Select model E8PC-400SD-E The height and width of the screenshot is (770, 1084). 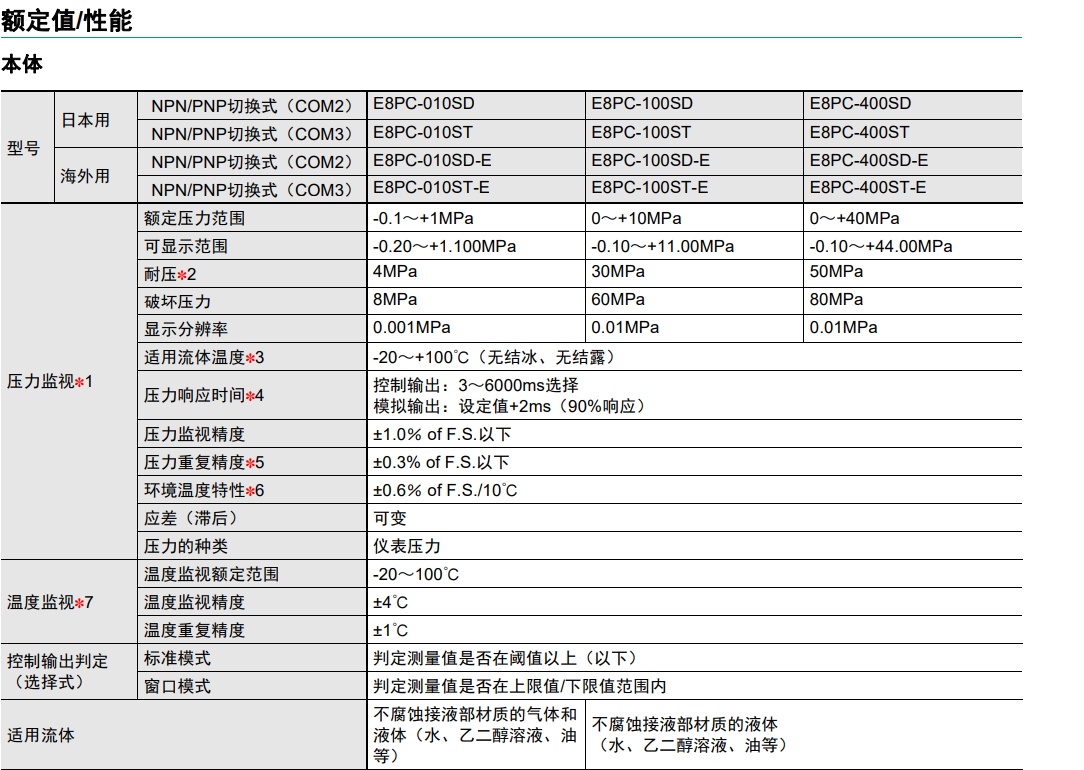[x=868, y=160]
